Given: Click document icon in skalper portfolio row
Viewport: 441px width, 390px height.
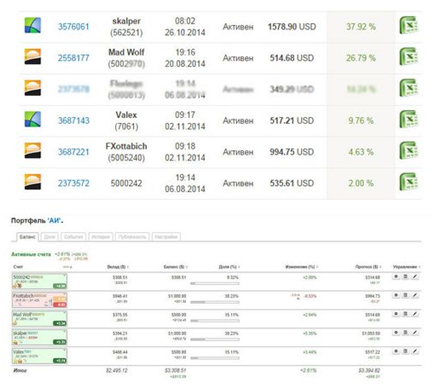Looking at the screenshot, I should pyautogui.click(x=405, y=333).
